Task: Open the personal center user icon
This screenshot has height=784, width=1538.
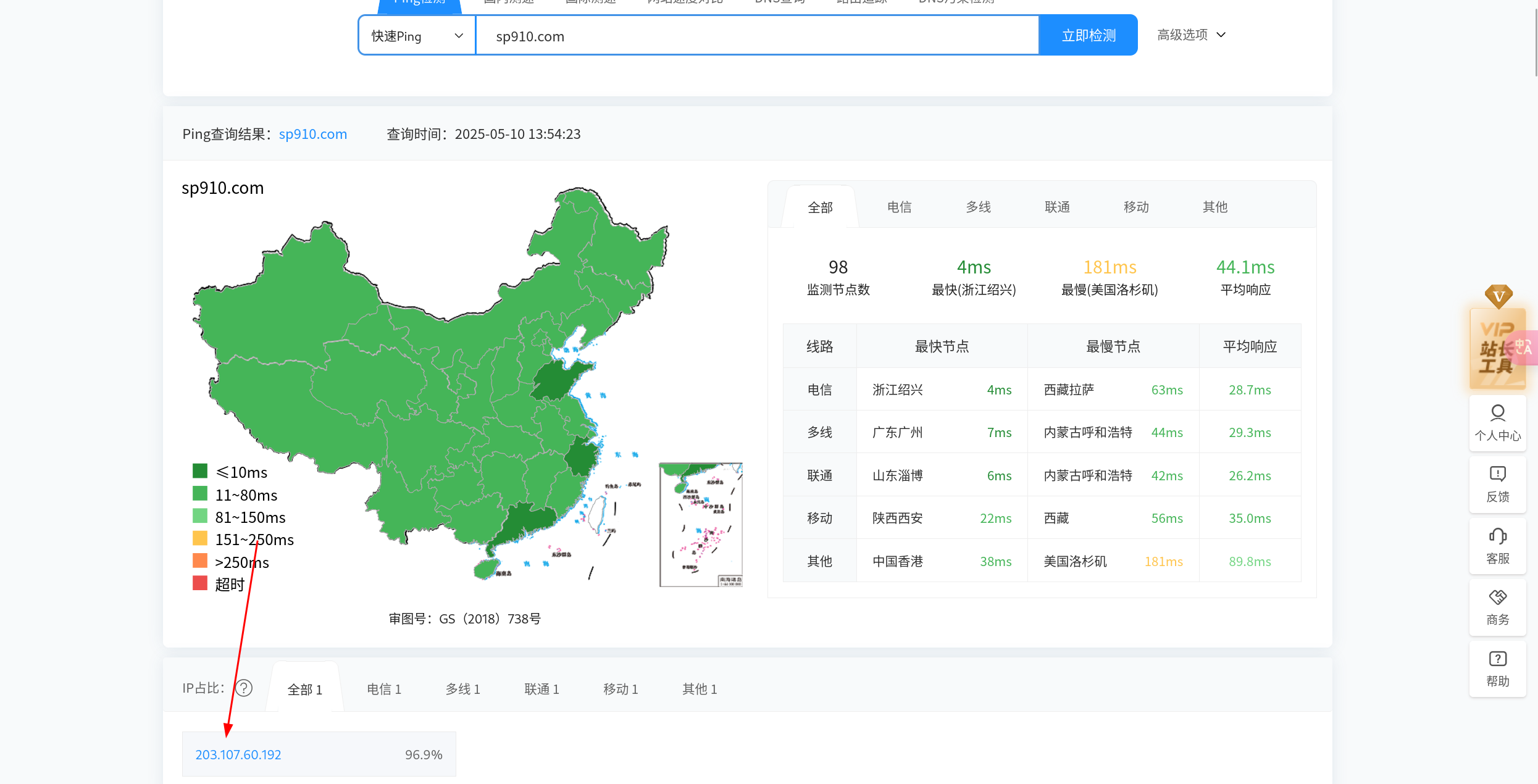Action: tap(1497, 412)
